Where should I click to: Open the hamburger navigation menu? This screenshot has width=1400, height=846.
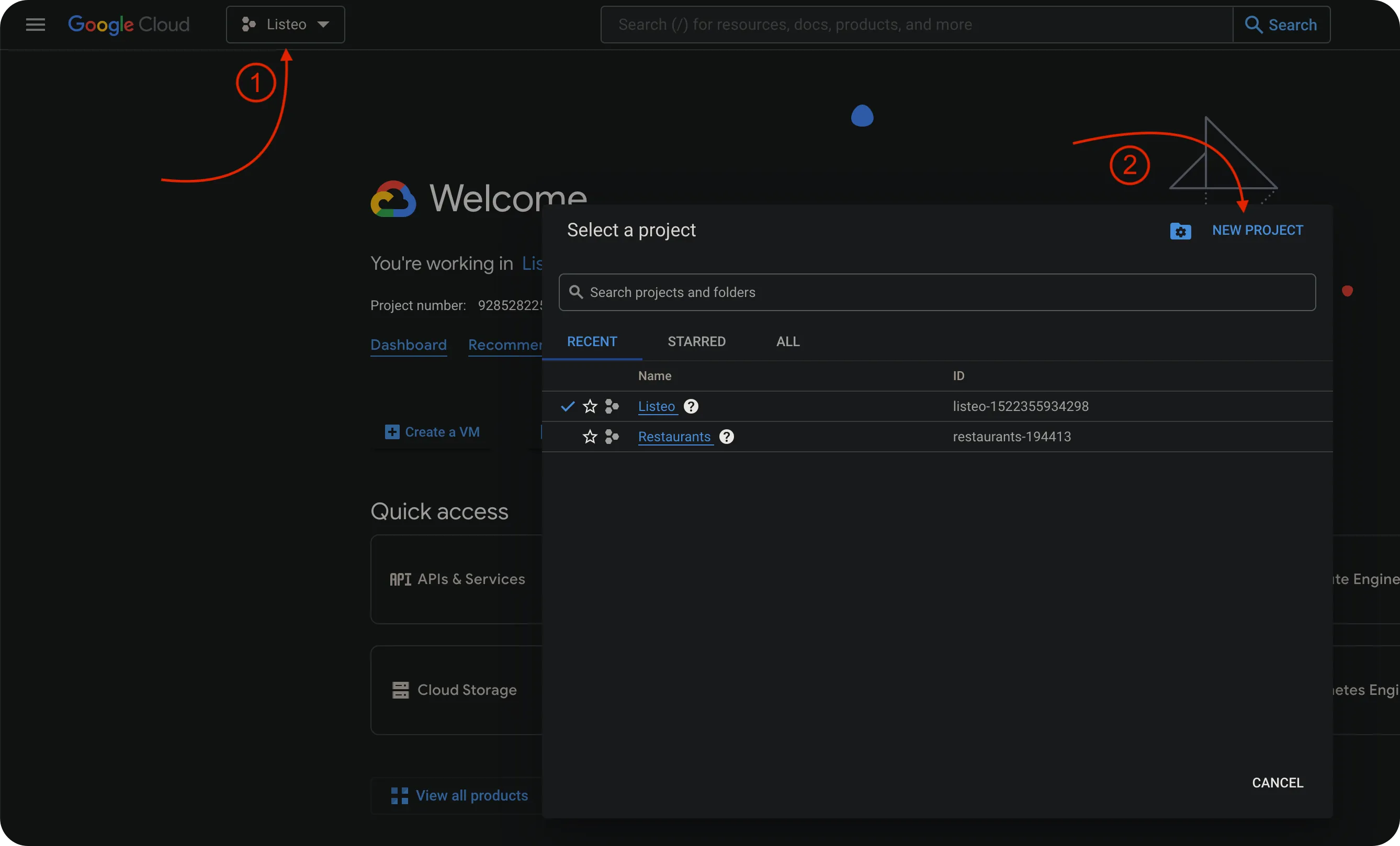tap(35, 25)
